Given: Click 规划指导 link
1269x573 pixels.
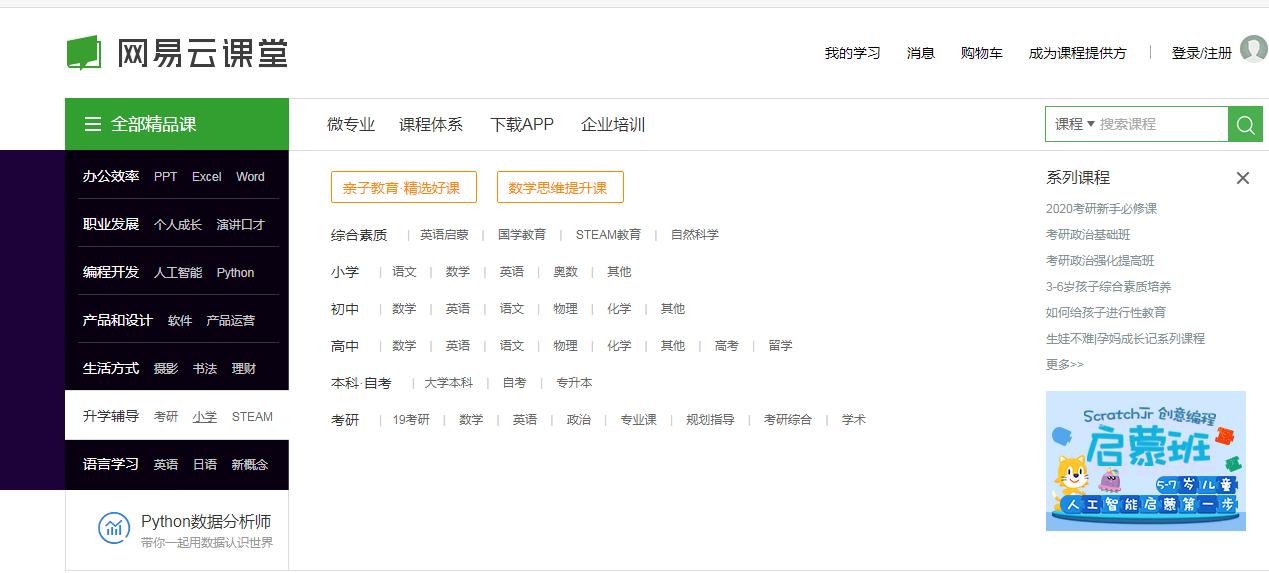Looking at the screenshot, I should (x=710, y=420).
